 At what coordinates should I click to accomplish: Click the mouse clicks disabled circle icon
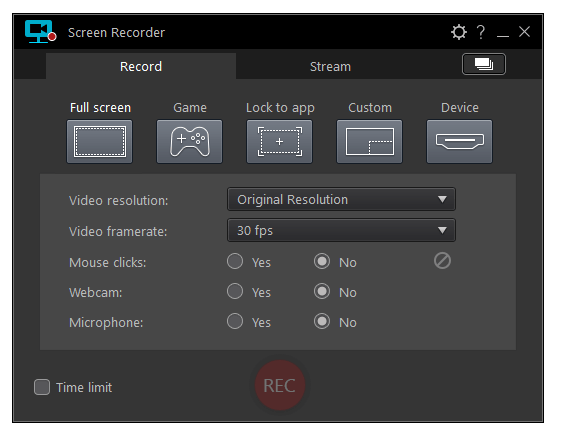point(442,261)
